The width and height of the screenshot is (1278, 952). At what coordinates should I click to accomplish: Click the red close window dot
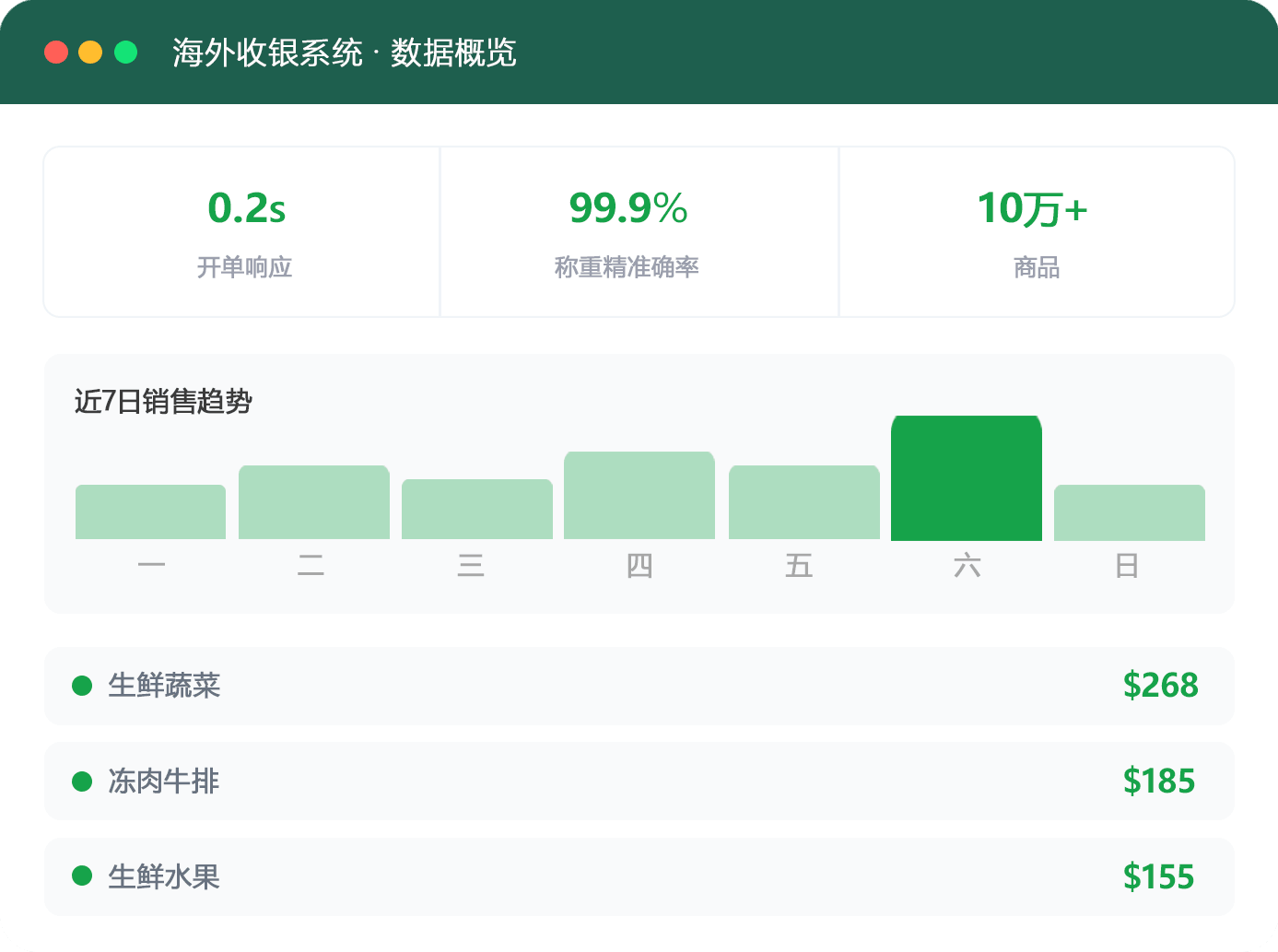pyautogui.click(x=56, y=53)
